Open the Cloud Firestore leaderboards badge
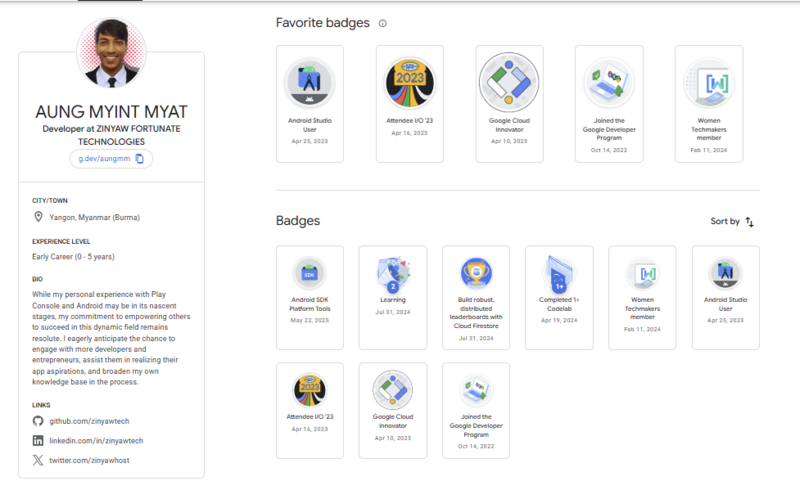The width and height of the screenshot is (800, 481). [x=476, y=297]
